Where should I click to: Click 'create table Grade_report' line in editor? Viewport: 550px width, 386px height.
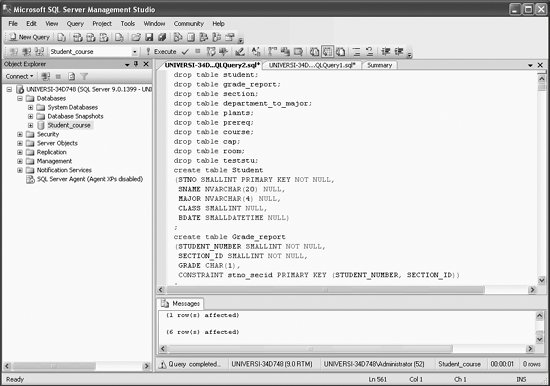229,237
